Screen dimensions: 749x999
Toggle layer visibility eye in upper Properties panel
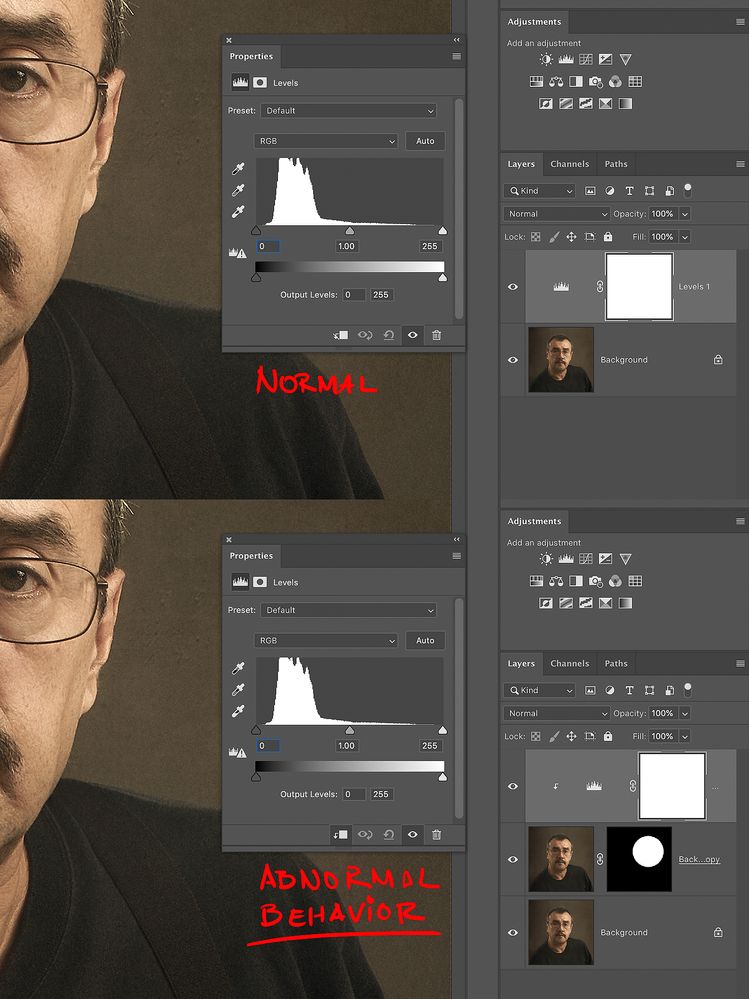pyautogui.click(x=413, y=335)
